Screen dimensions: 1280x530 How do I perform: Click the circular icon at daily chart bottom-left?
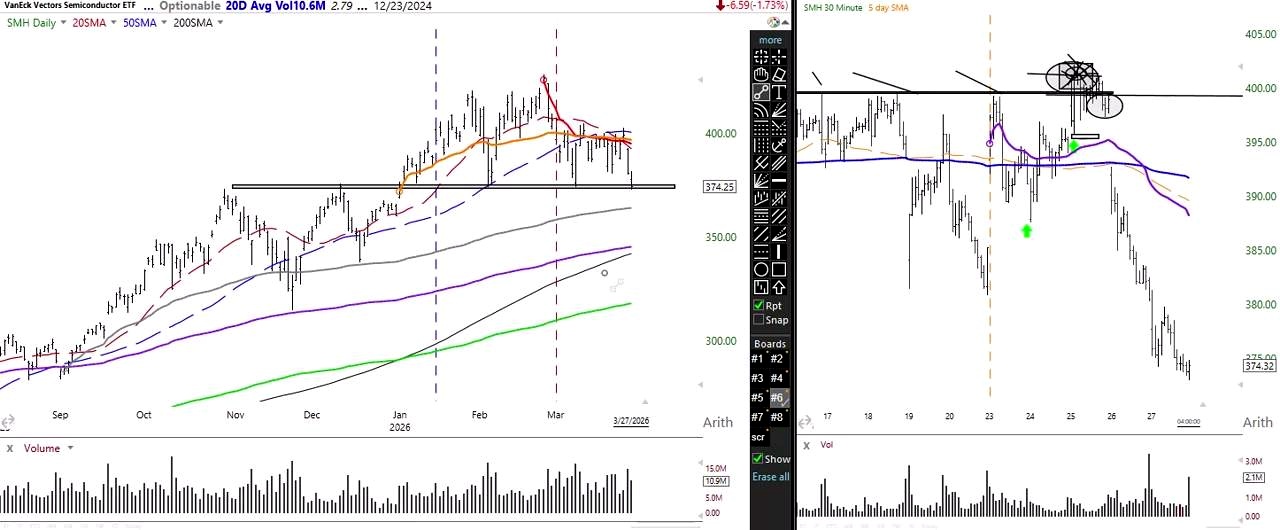[7, 422]
